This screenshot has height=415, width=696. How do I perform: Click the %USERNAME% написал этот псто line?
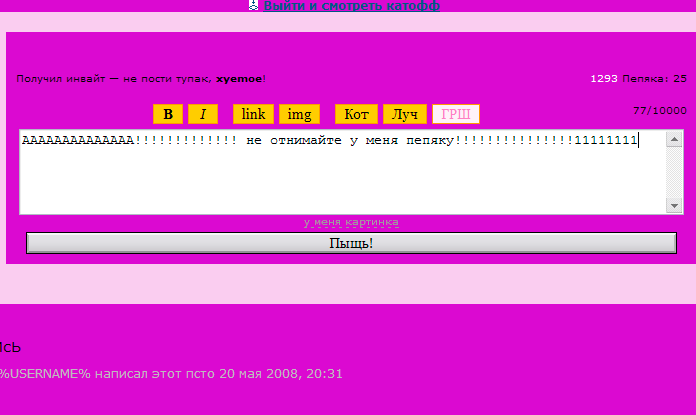[x=171, y=374]
